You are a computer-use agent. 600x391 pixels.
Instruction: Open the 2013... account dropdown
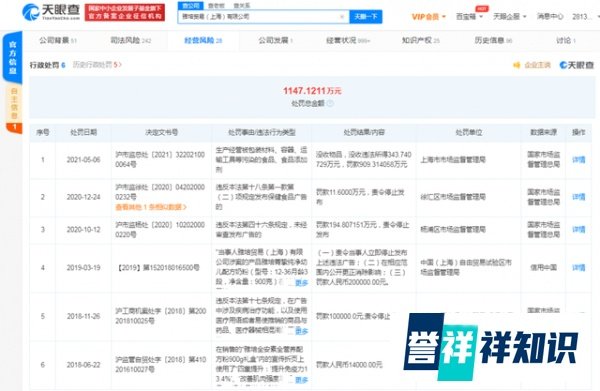pyautogui.click(x=585, y=17)
